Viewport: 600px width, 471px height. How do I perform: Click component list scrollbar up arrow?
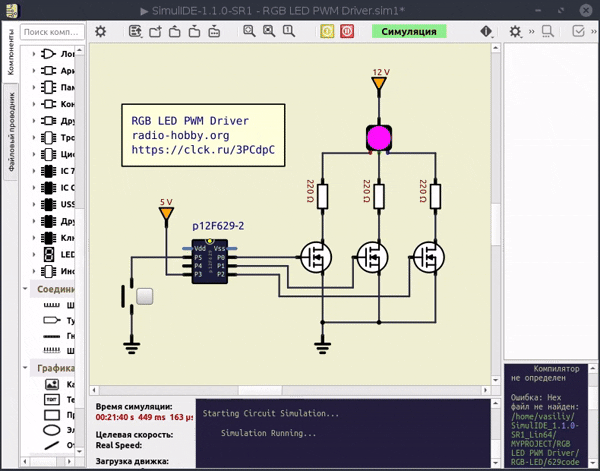[79, 50]
